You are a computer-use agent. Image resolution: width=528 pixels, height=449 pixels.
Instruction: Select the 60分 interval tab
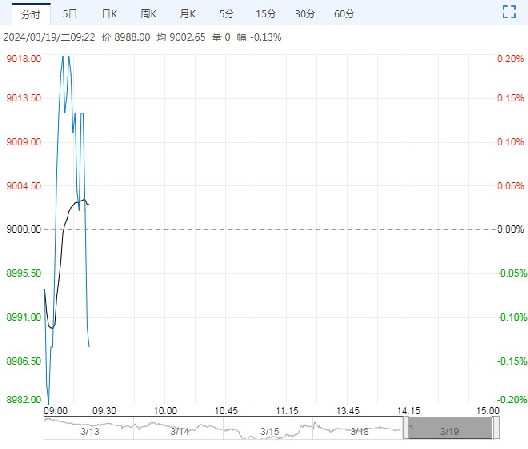click(x=344, y=14)
